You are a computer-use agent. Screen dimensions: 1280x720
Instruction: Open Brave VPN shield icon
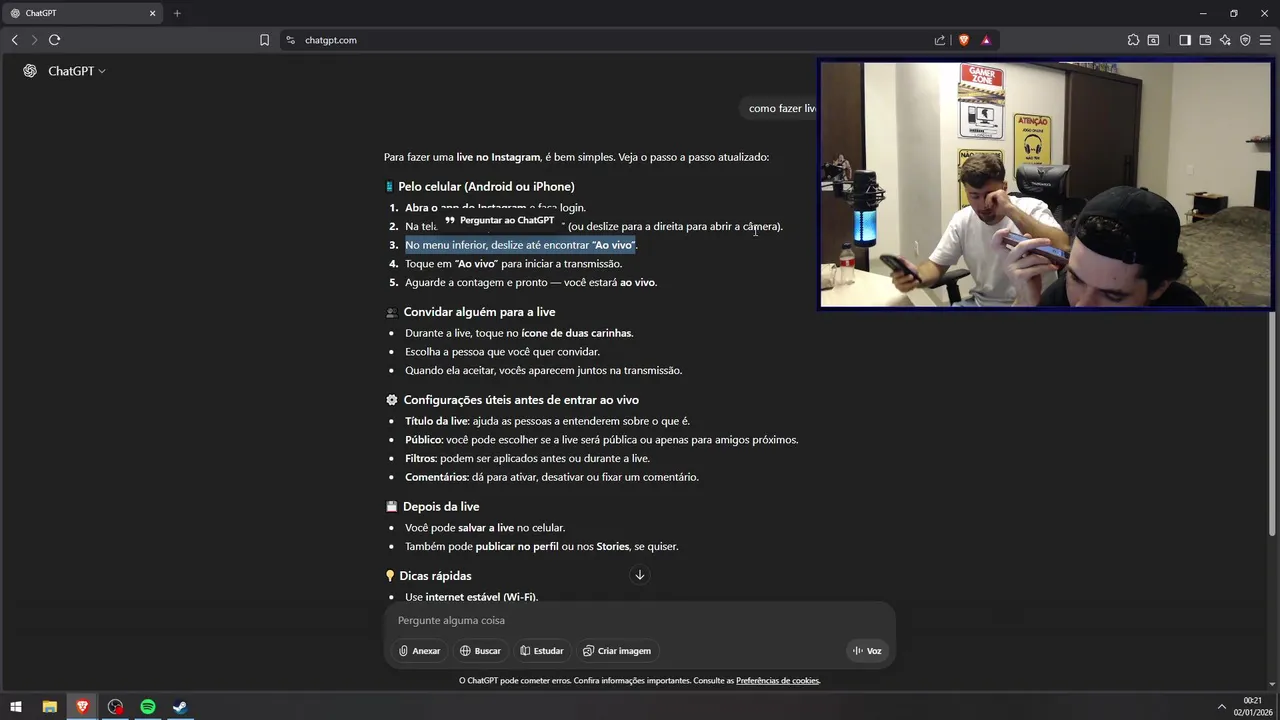click(1245, 40)
